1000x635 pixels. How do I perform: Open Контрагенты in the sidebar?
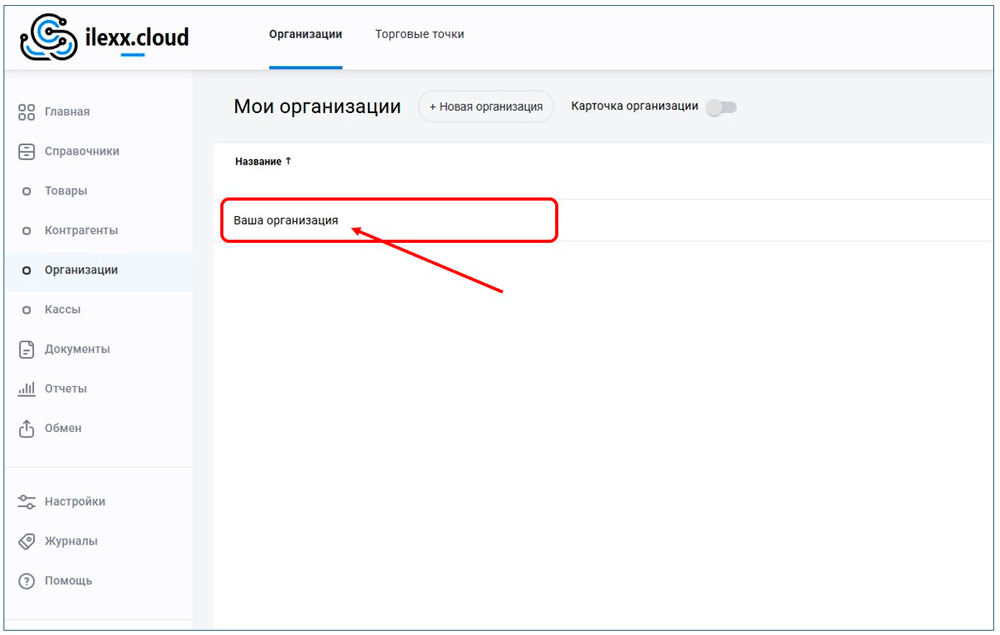tap(81, 231)
